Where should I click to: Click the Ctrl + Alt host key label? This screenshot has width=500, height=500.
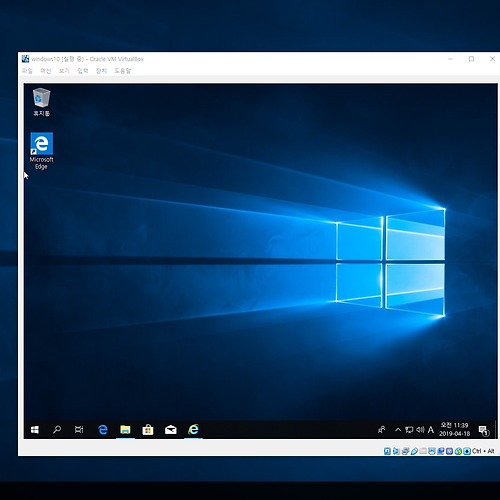483,451
